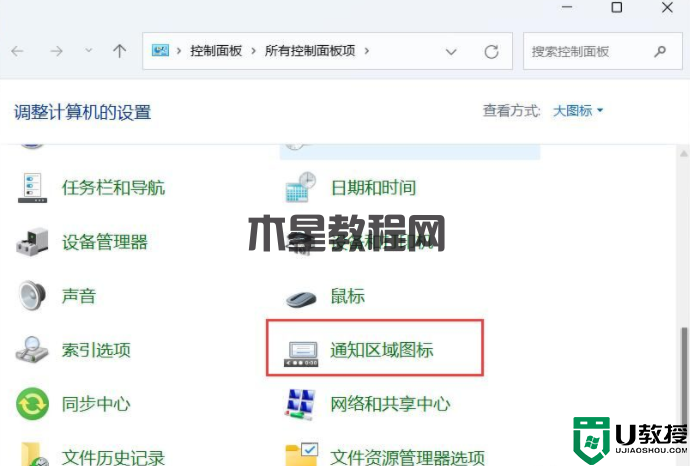Open the address bar history dropdown
The image size is (690, 466).
coord(451,52)
